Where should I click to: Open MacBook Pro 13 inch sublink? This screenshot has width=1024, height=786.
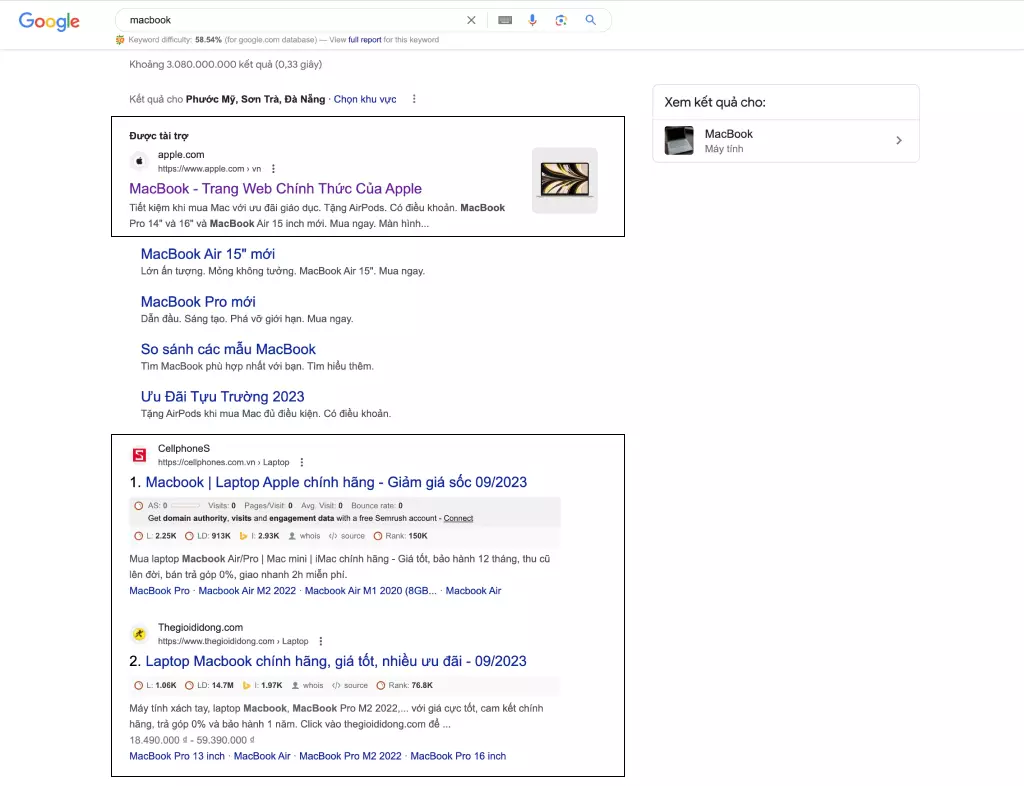click(177, 756)
